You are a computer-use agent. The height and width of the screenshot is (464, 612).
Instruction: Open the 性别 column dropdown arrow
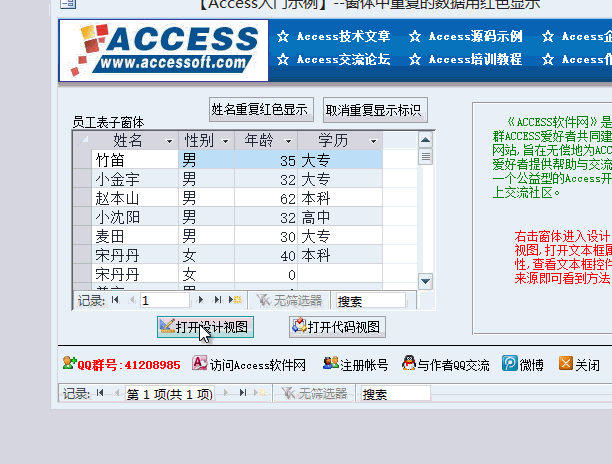pos(225,141)
